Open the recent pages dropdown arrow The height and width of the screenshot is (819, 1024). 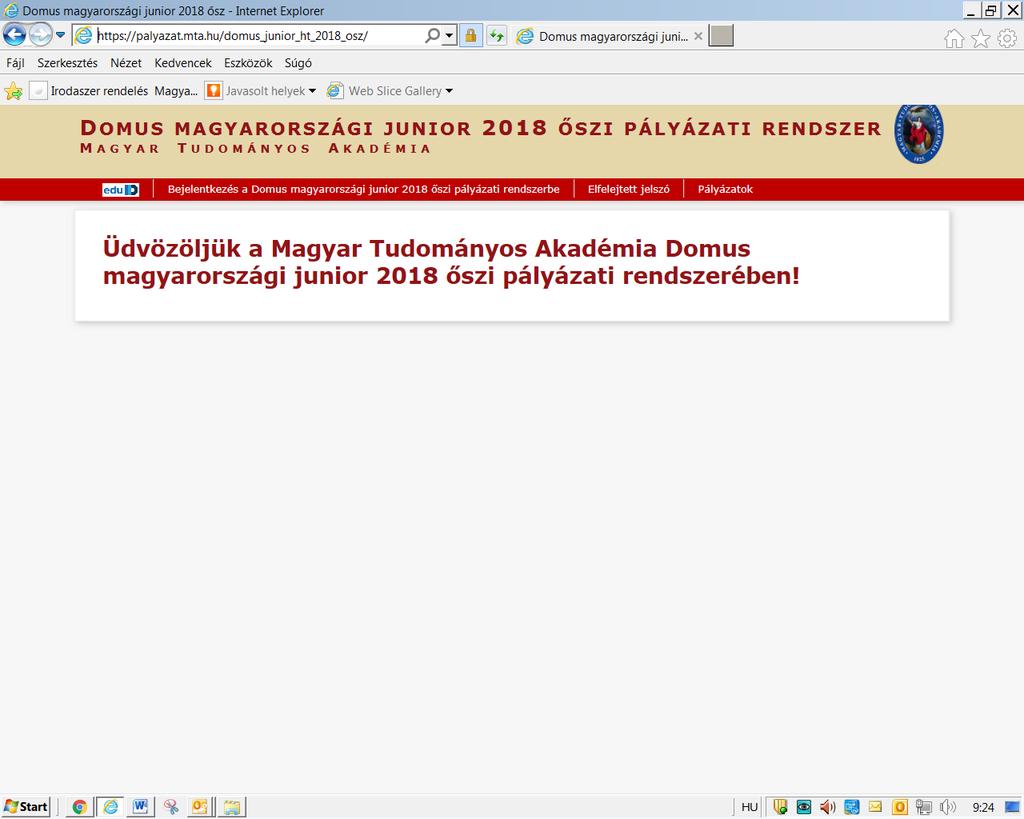(61, 35)
